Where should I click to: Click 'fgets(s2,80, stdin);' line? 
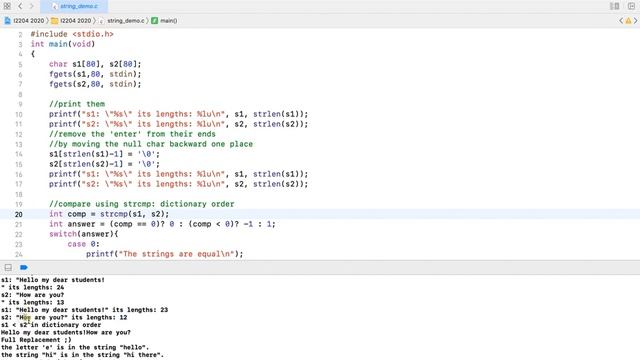tap(95, 84)
